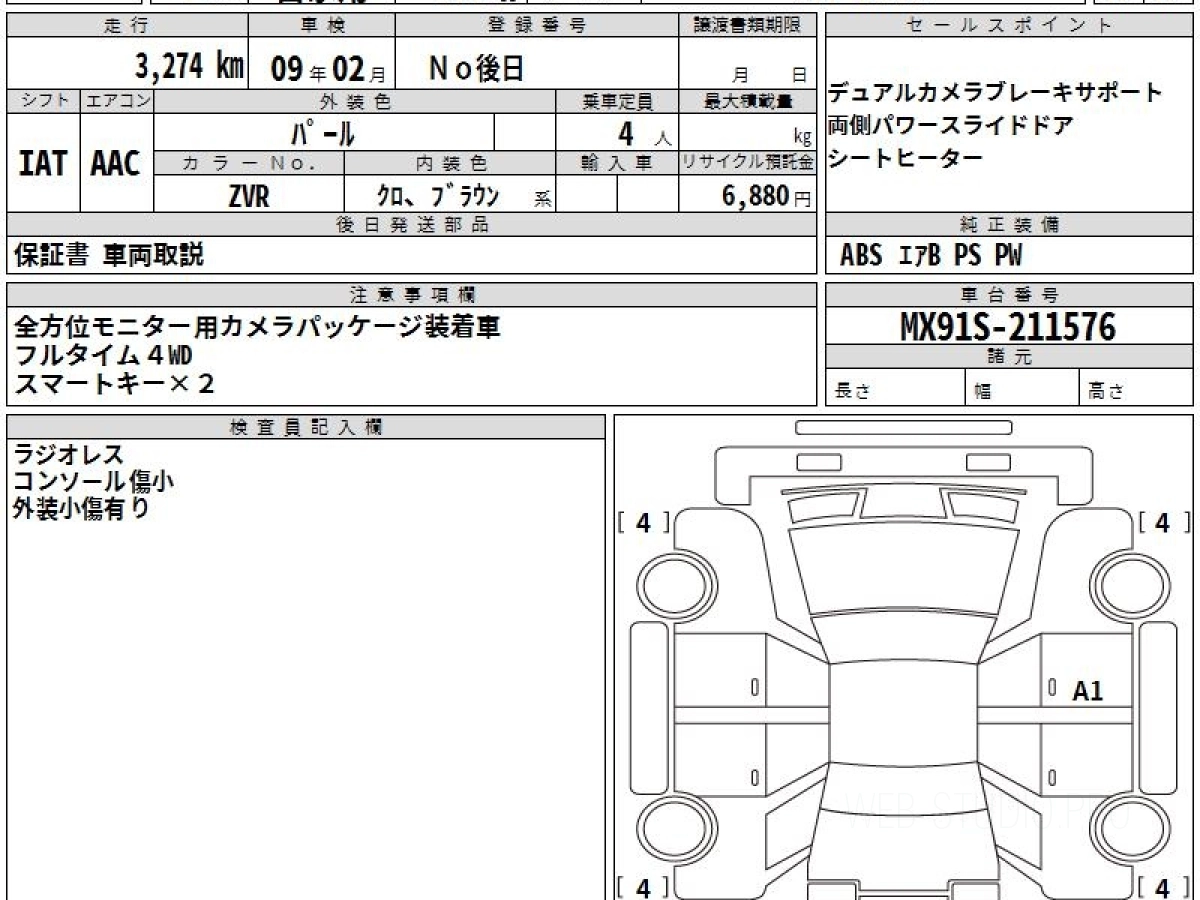Viewport: 1200px width, 900px height.
Task: Click the mileage value "3,274 km"
Action: coord(189,67)
